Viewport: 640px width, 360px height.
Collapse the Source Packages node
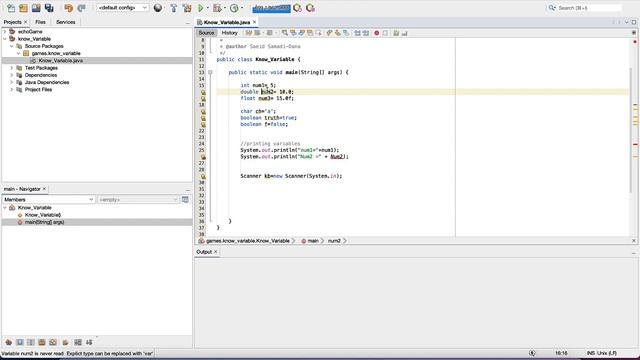coord(12,46)
